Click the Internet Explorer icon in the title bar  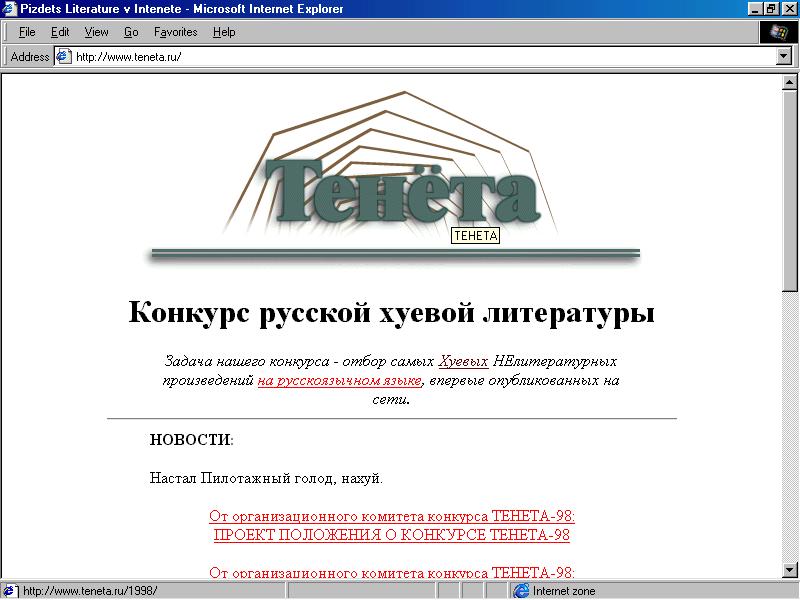coord(10,9)
